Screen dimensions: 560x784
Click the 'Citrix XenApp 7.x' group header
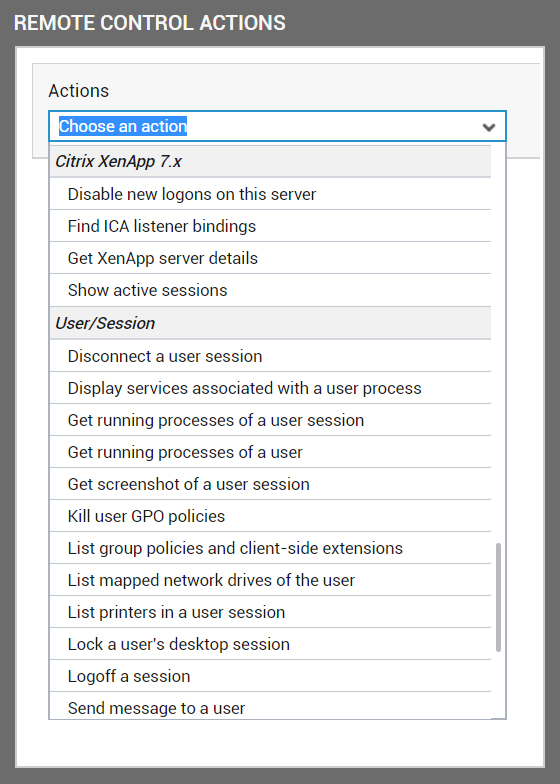click(270, 162)
